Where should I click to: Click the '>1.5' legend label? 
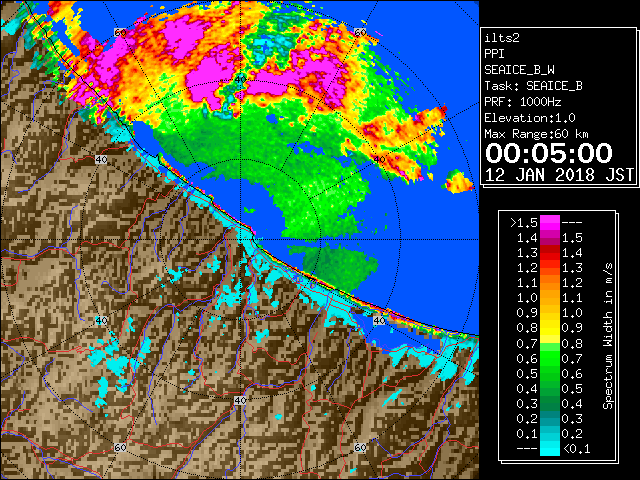click(524, 223)
